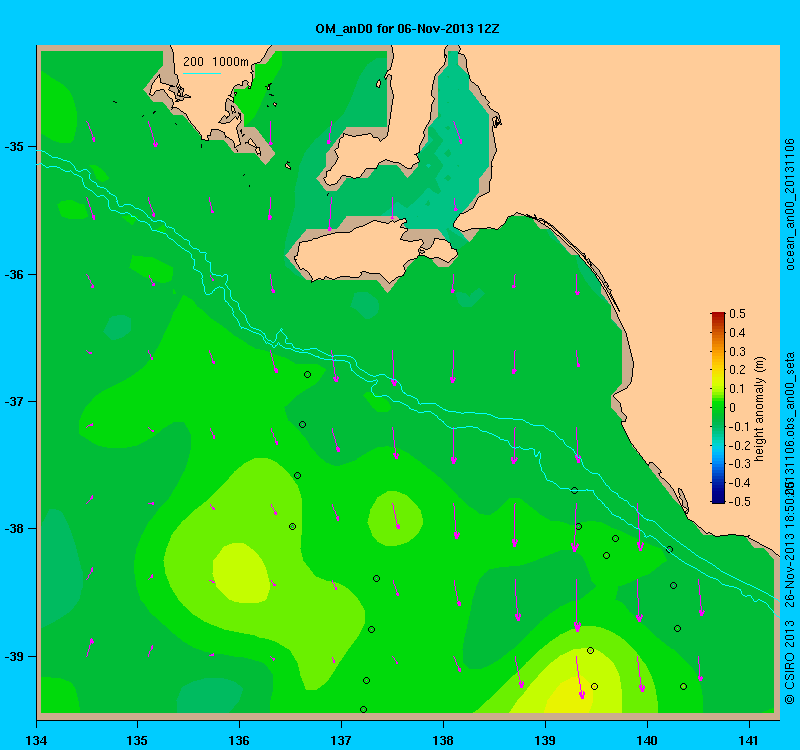This screenshot has width=800, height=750.
Task: Click the observation circle marker near 137.3, -38.4
Action: pyautogui.click(x=377, y=579)
